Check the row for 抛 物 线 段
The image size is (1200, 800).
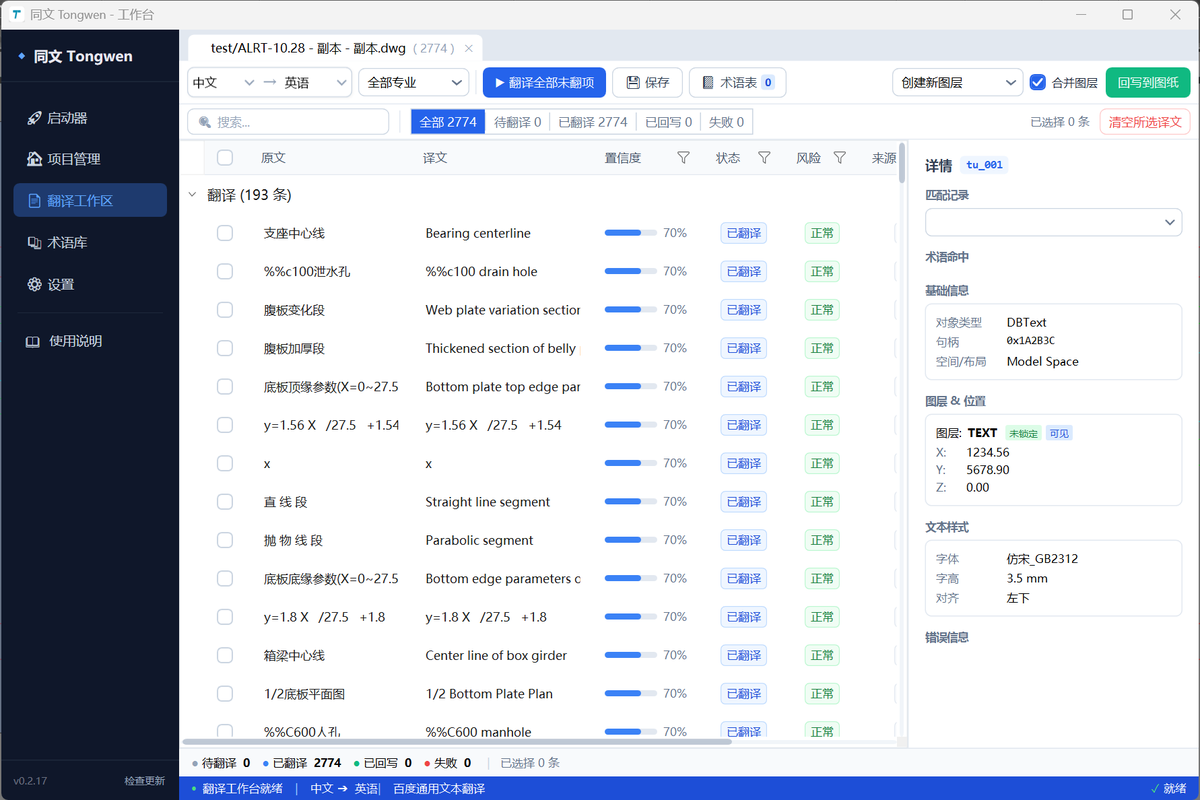pyautogui.click(x=225, y=540)
